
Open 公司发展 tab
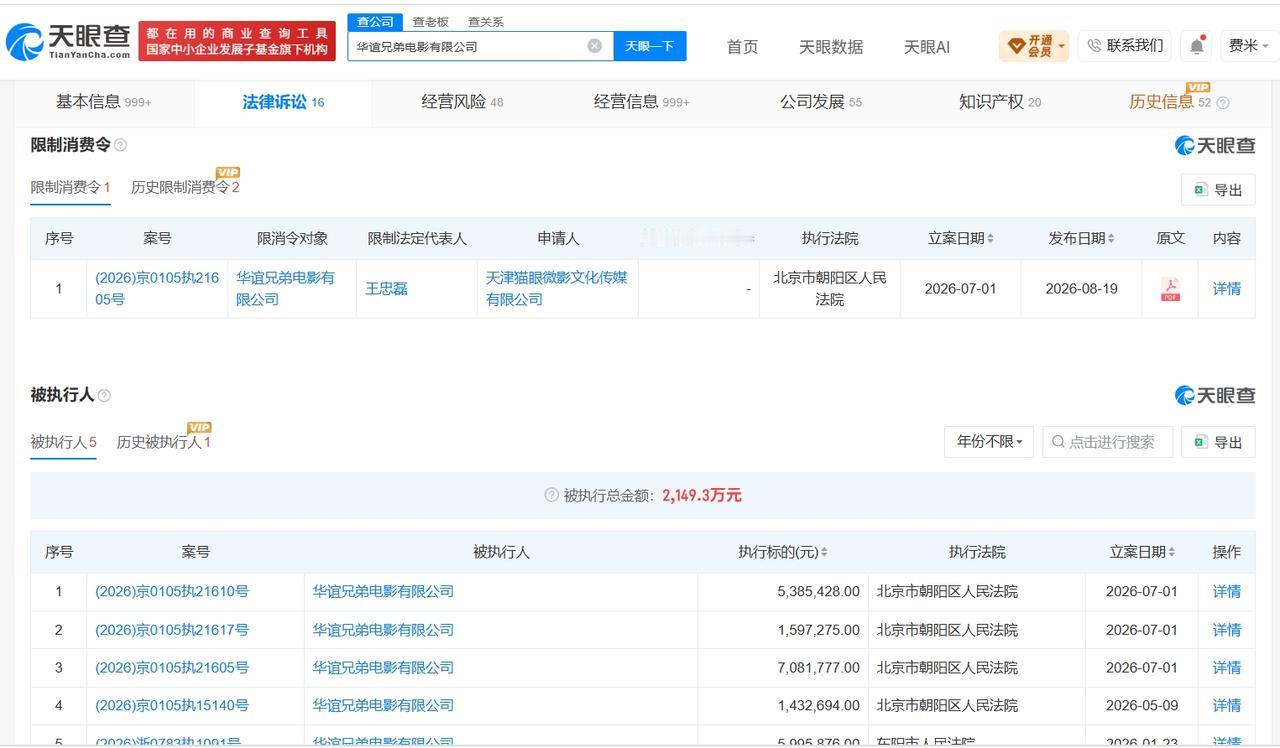tap(820, 102)
